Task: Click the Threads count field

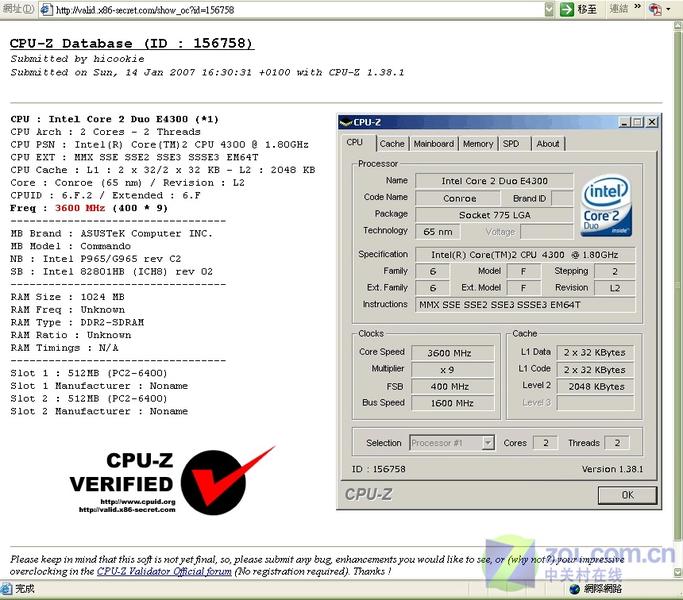Action: pos(617,443)
